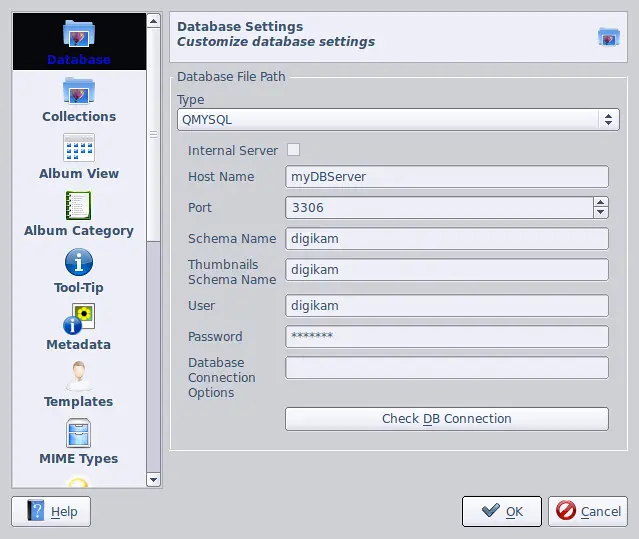Click the Database Connection Options field
Viewport: 639px width, 539px height.
point(446,368)
